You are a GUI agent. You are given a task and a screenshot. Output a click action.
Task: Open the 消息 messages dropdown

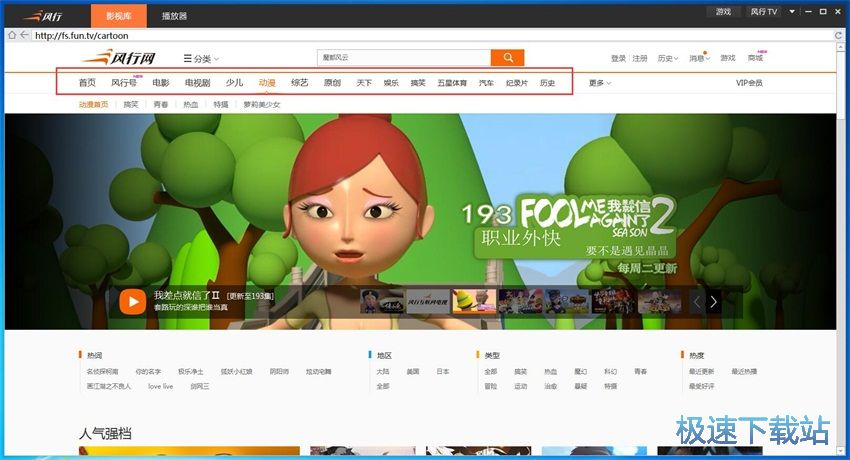click(699, 58)
